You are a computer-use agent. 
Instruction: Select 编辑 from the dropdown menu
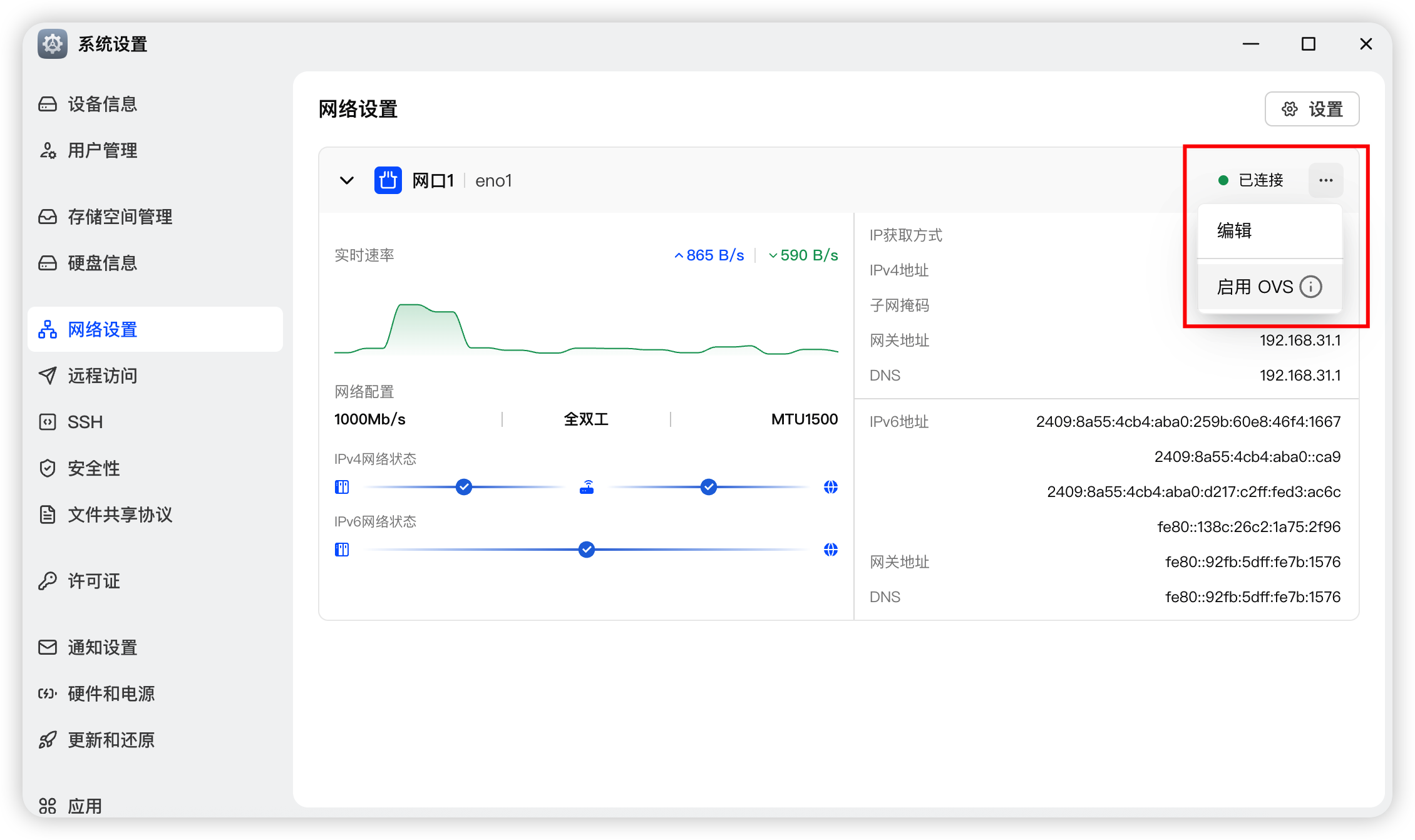point(1234,230)
